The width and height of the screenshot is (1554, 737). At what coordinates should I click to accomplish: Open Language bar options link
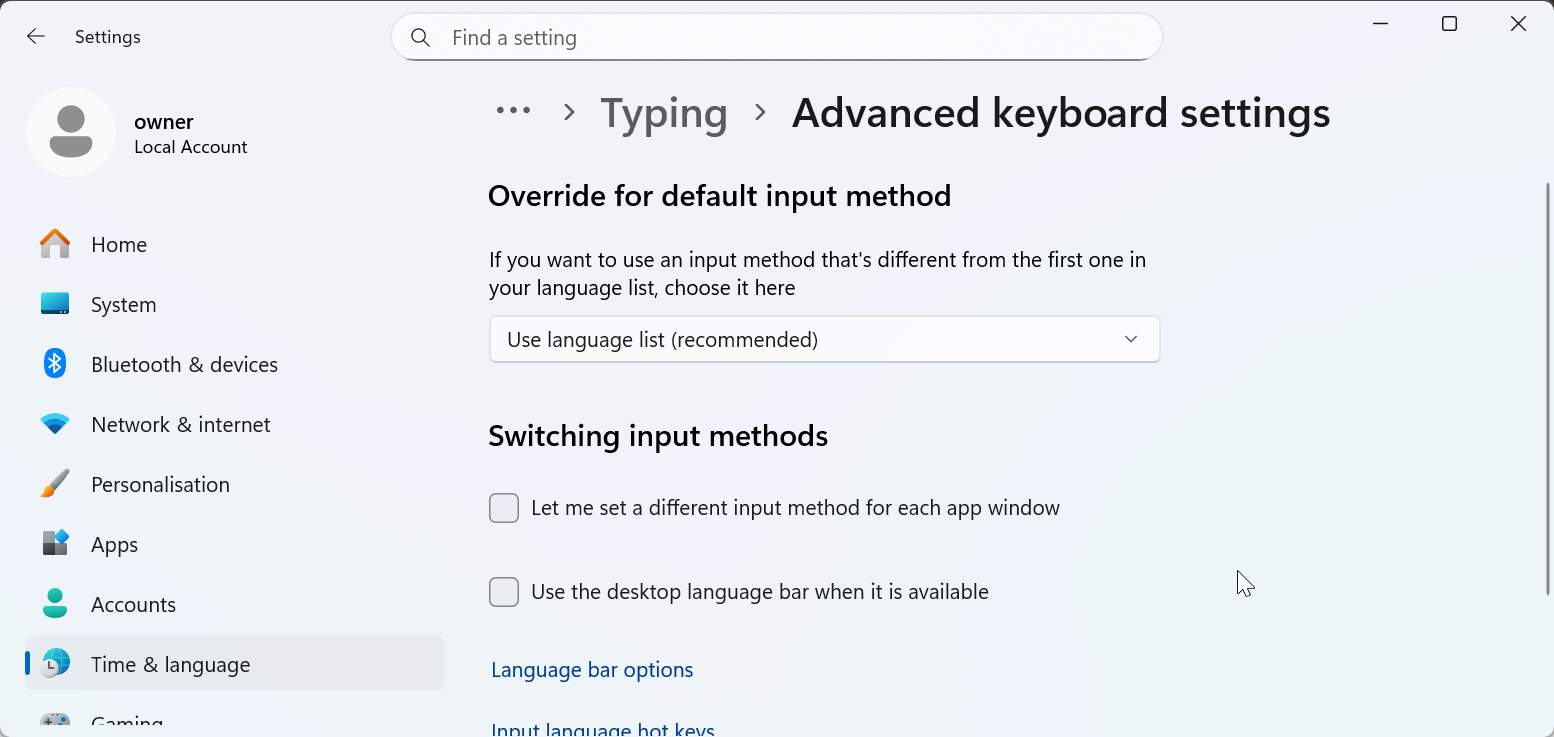pyautogui.click(x=592, y=670)
